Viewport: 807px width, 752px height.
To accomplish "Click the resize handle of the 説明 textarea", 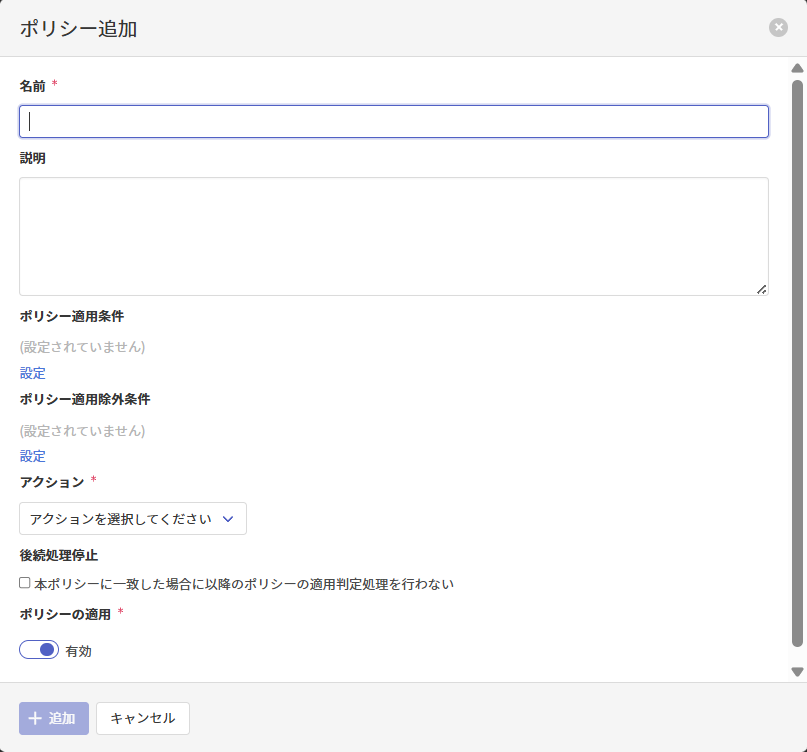I will (761, 289).
